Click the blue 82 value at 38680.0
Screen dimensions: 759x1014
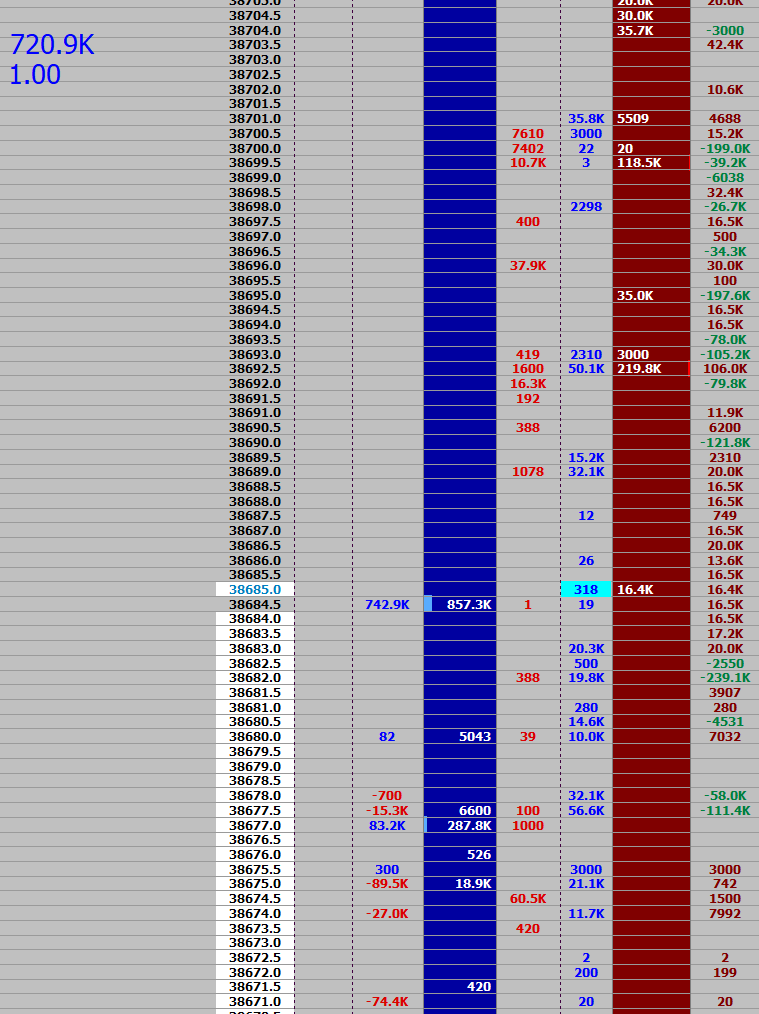tap(387, 737)
